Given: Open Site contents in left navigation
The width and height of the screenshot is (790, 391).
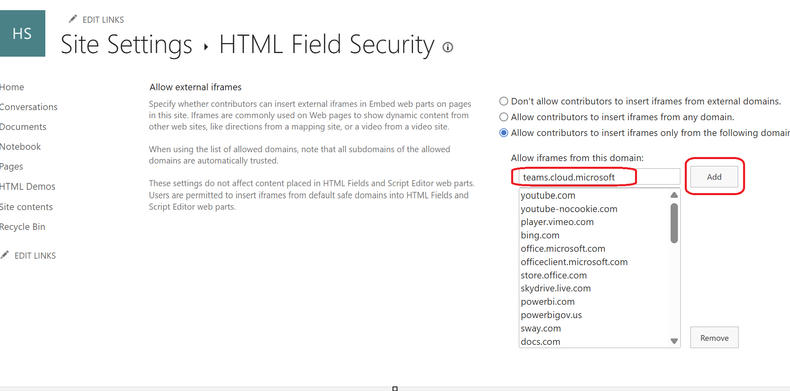Looking at the screenshot, I should click(x=26, y=207).
